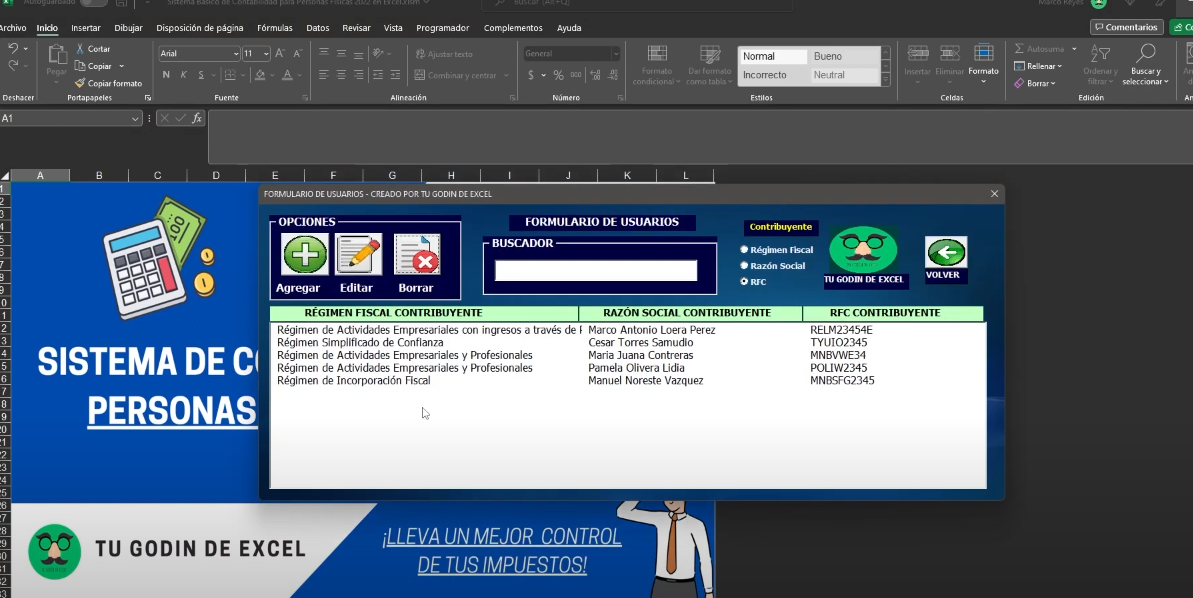Click the insert function fx icon
The image size is (1193, 598).
tap(196, 118)
